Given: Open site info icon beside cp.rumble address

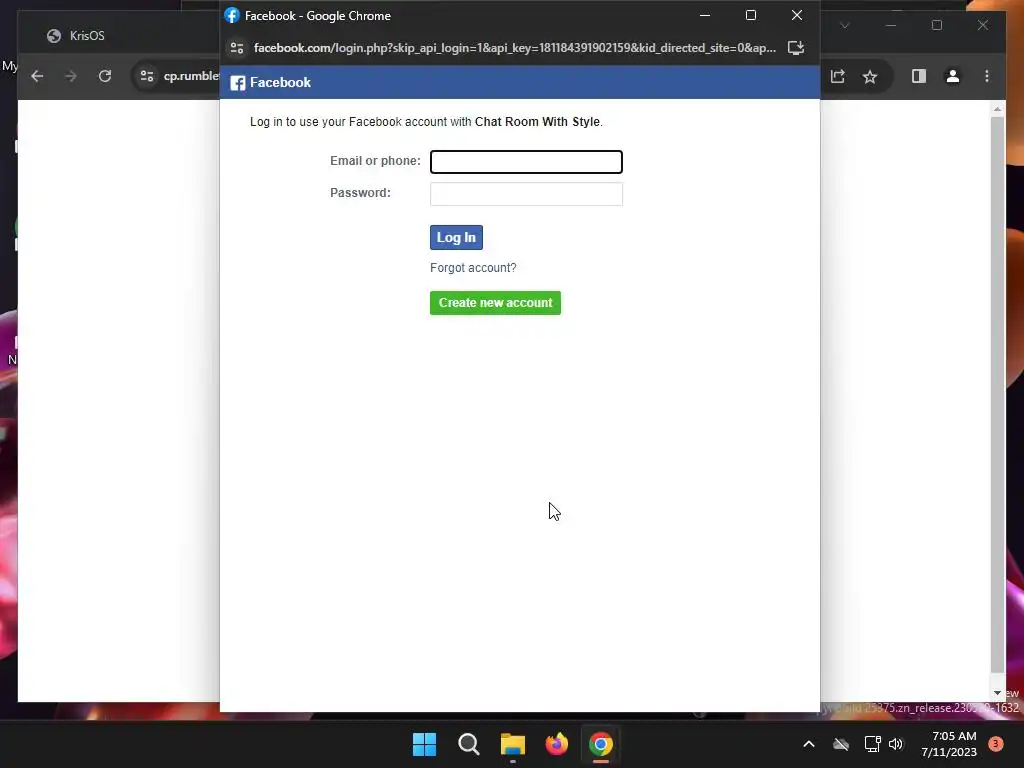Looking at the screenshot, I should click(147, 76).
